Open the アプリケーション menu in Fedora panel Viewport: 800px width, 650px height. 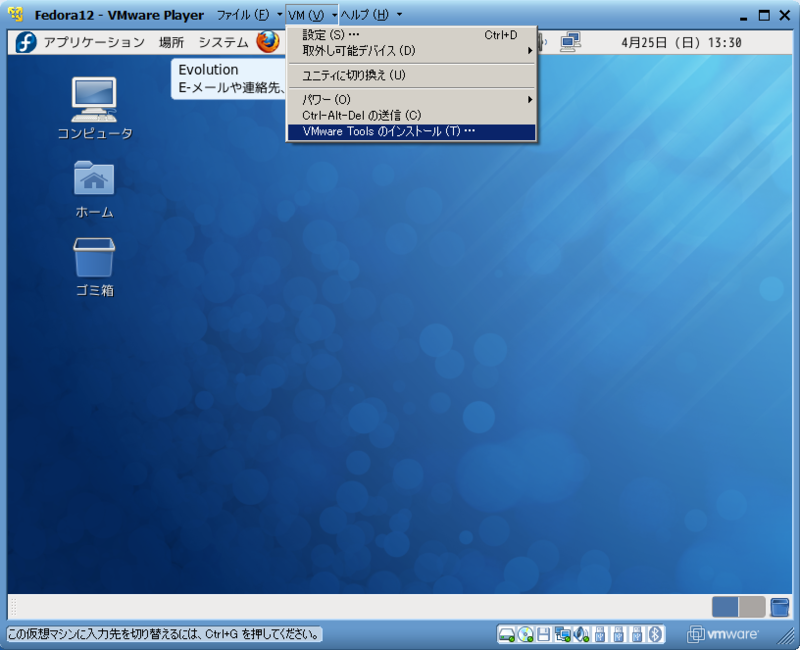point(94,42)
